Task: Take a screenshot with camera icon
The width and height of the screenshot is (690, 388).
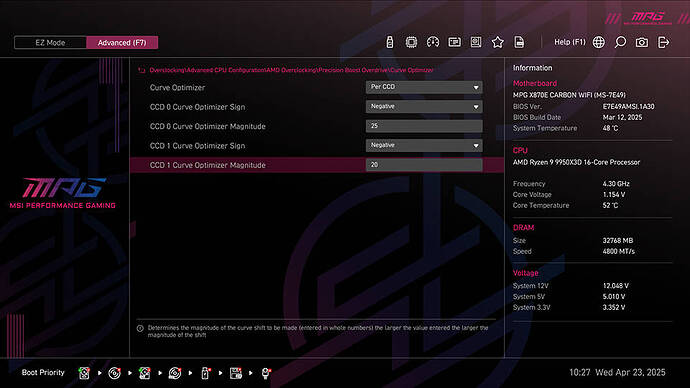Action: 642,42
